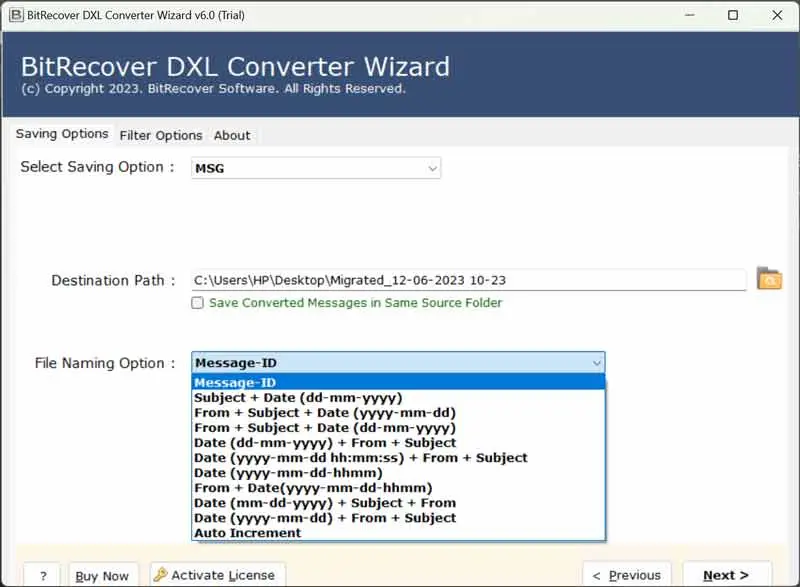Viewport: 800px width, 587px height.
Task: Choose Message-ID naming option from the list
Action: [x=398, y=382]
